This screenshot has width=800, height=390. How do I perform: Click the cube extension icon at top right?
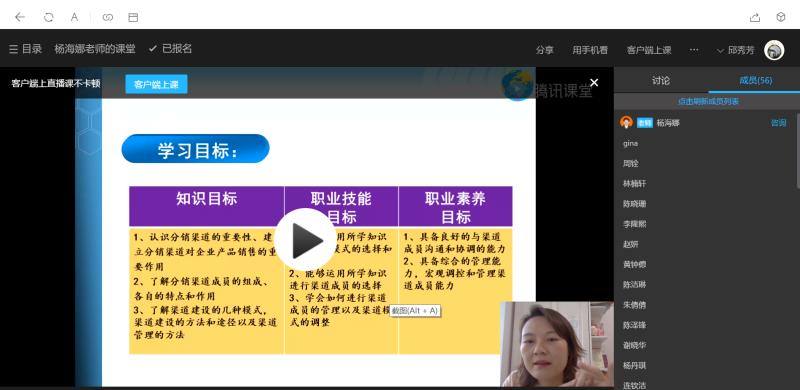point(781,17)
